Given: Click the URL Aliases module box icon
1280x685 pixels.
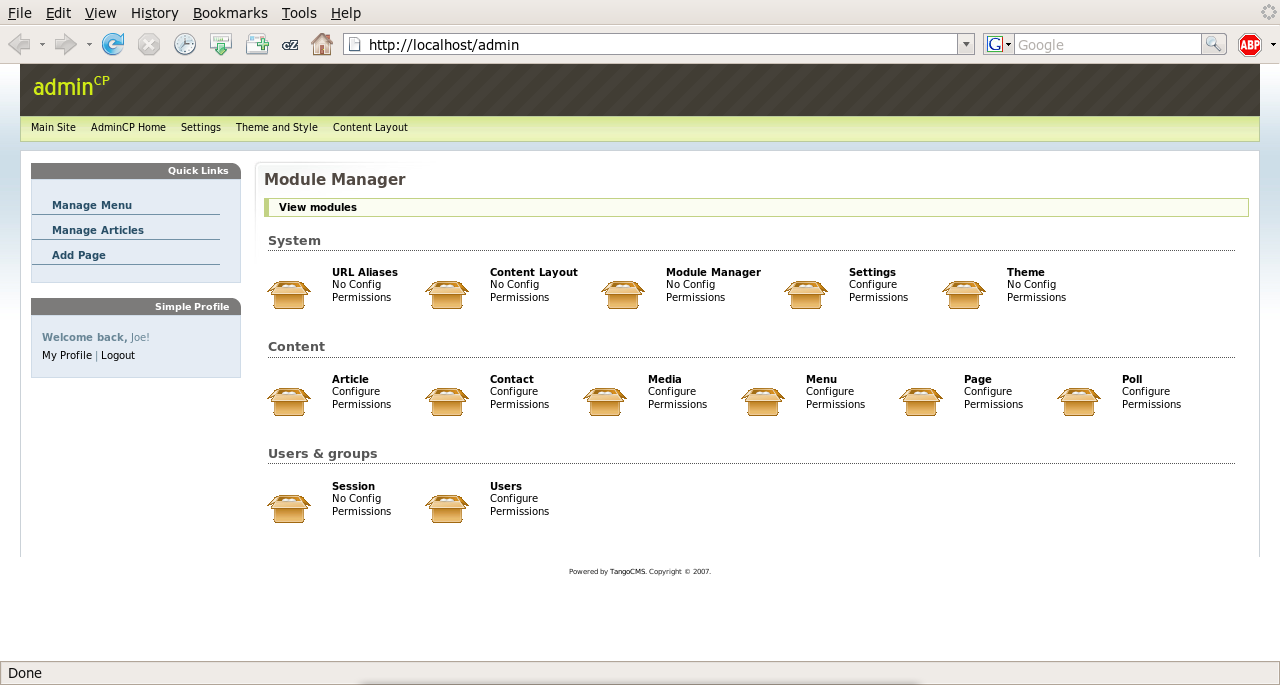Looking at the screenshot, I should pyautogui.click(x=289, y=294).
